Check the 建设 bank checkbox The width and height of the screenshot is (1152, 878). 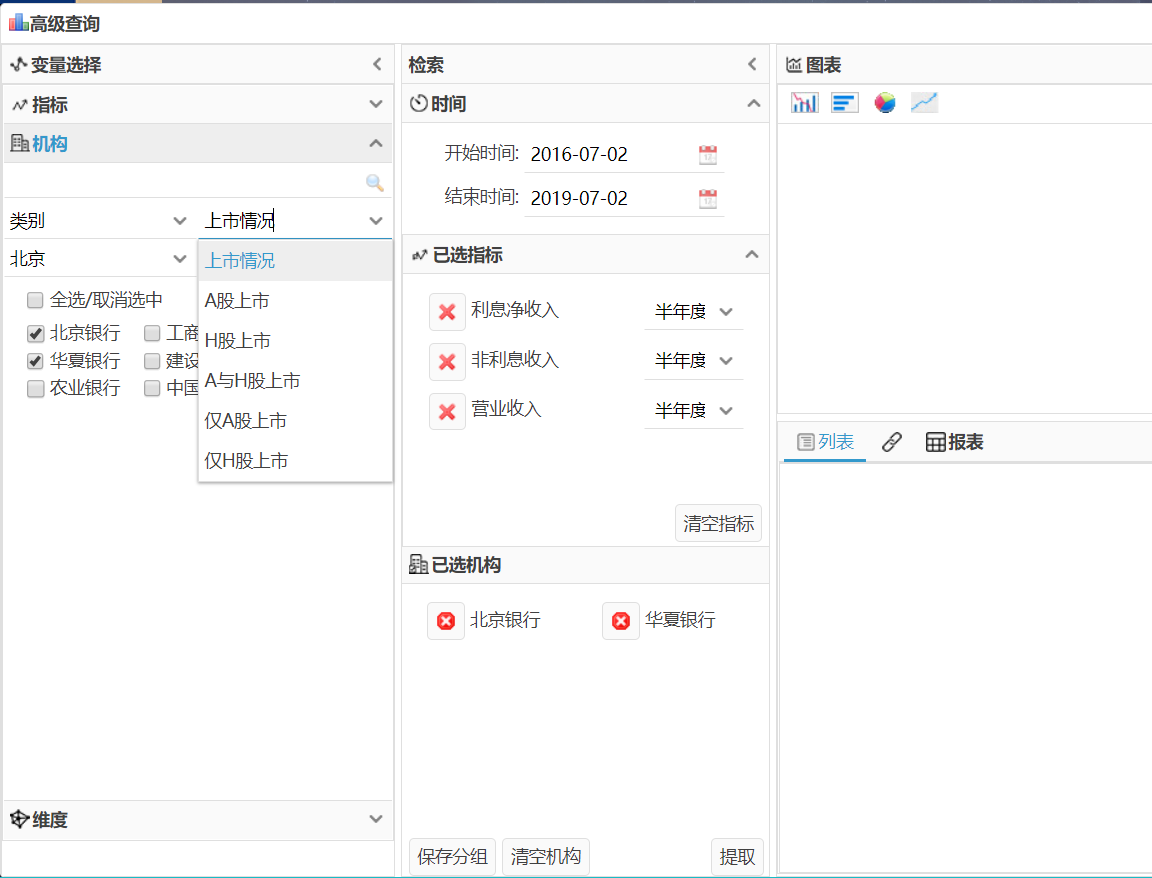(152, 361)
